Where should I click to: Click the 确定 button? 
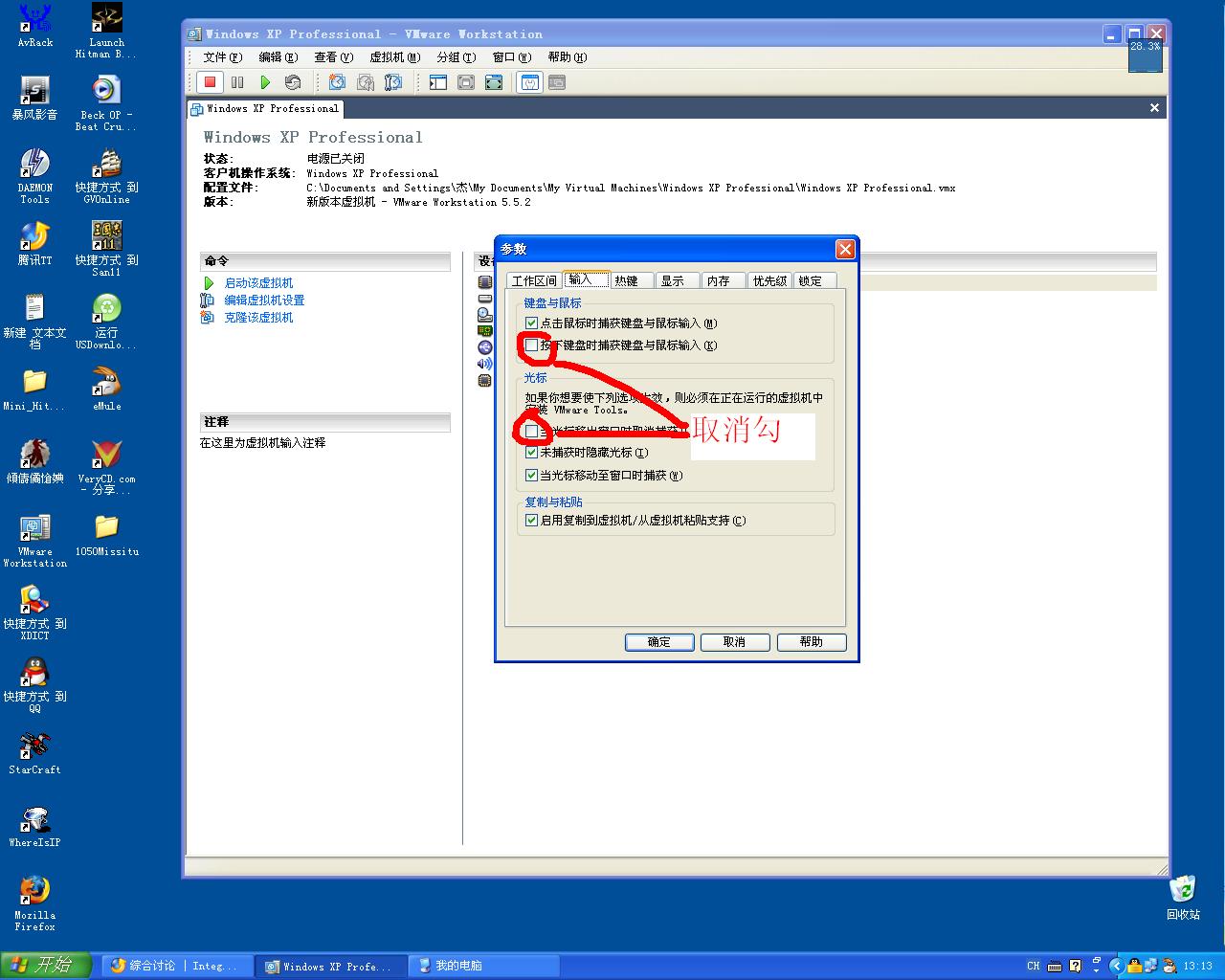[x=659, y=642]
